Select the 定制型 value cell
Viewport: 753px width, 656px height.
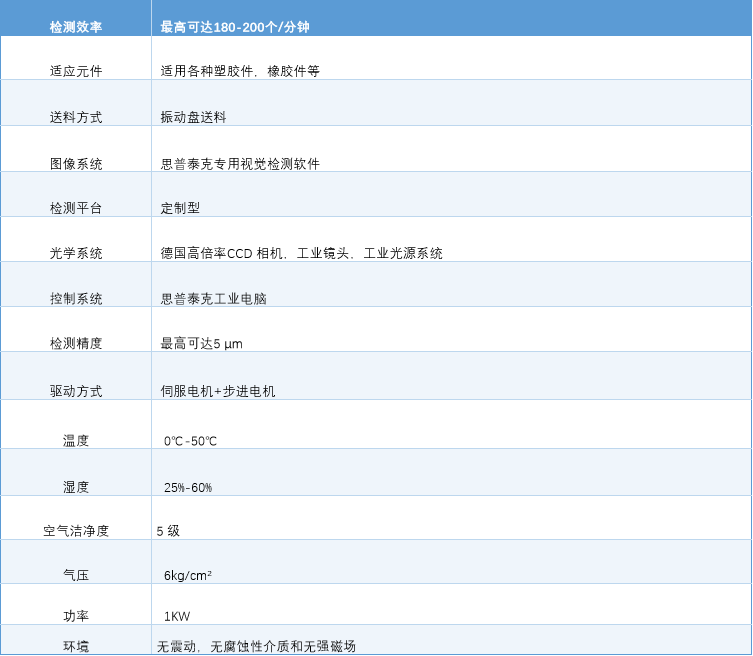pos(180,208)
